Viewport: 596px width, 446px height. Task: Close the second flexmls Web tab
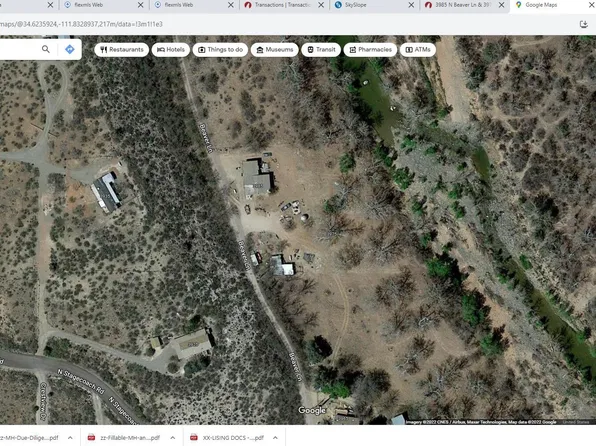tap(231, 5)
